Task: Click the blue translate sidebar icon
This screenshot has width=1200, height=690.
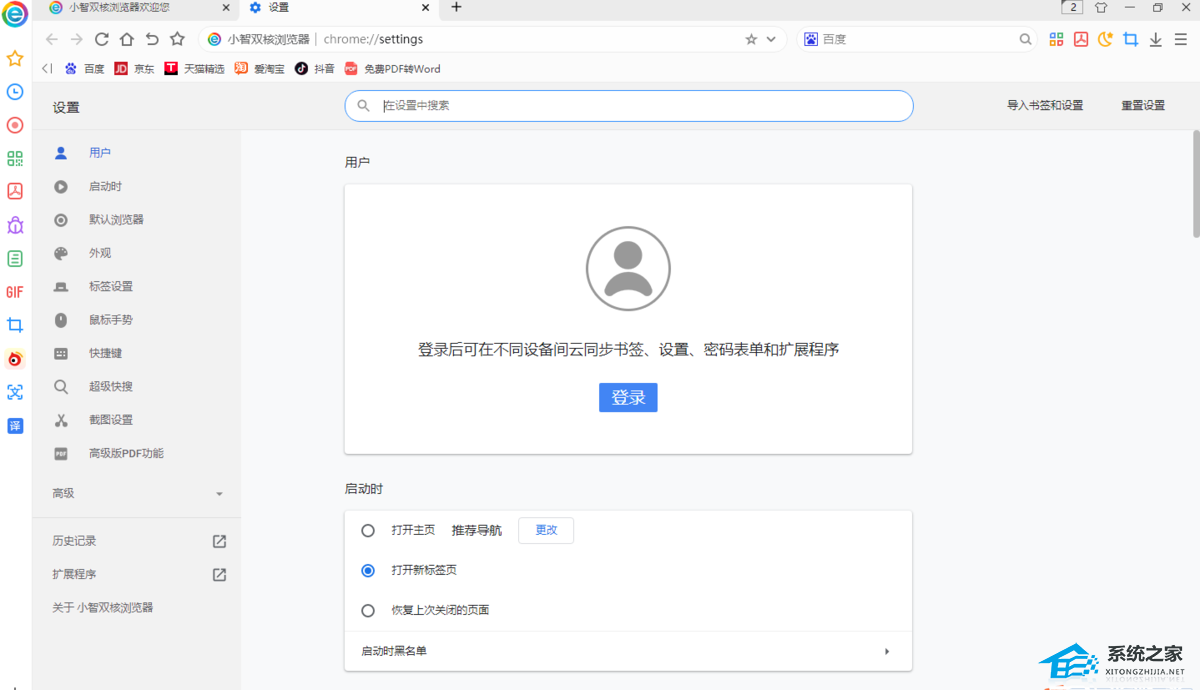Action: (x=15, y=425)
